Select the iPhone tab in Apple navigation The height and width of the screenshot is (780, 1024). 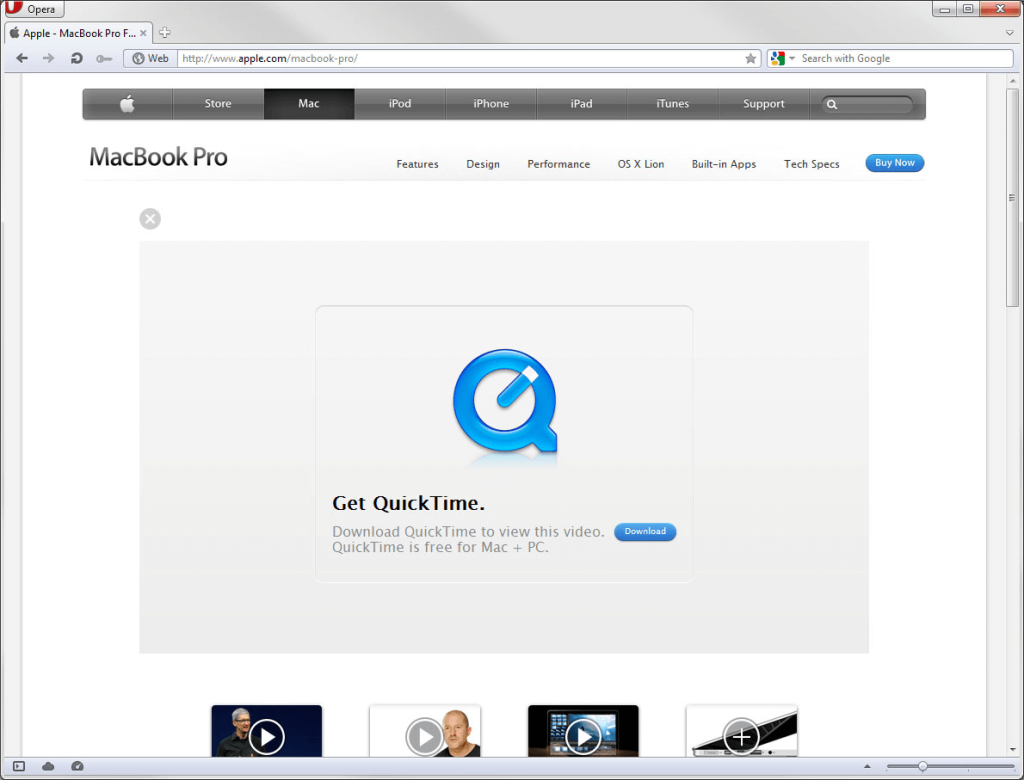point(491,104)
